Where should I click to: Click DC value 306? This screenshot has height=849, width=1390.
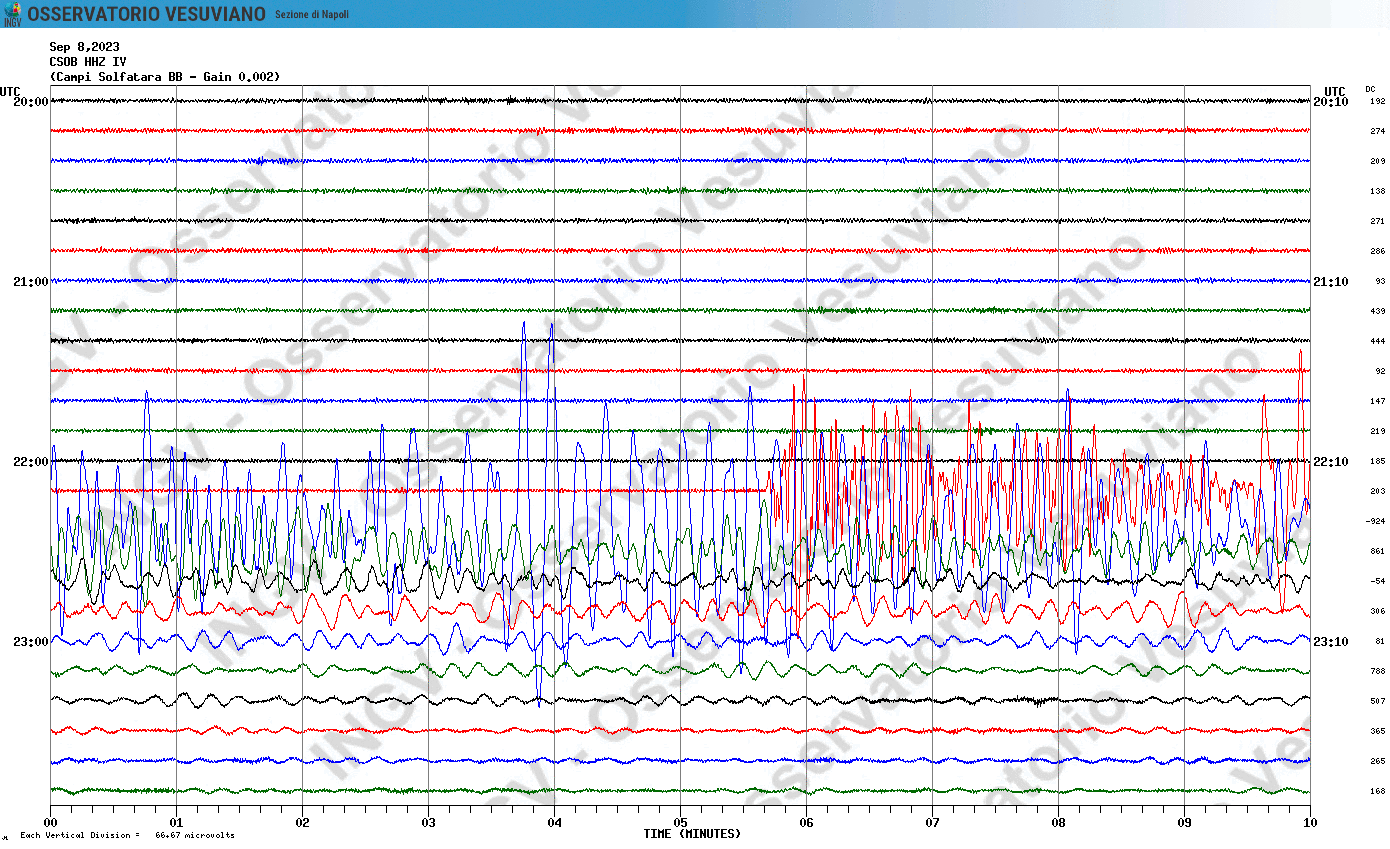pyautogui.click(x=1378, y=611)
